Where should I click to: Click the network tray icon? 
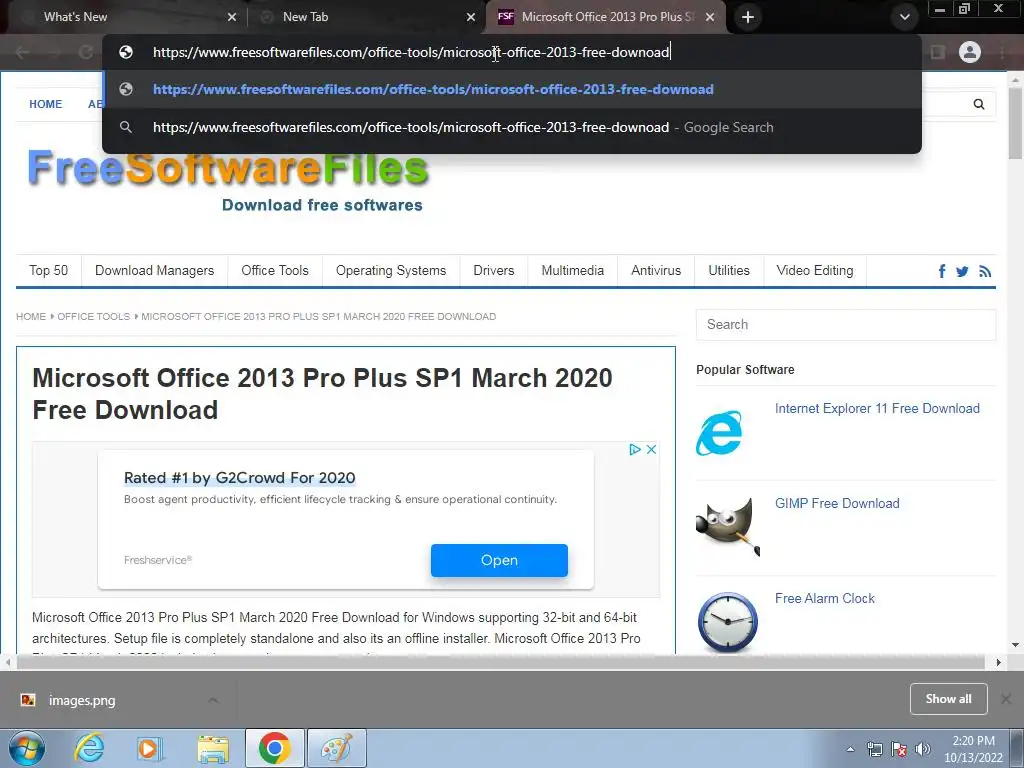[874, 749]
